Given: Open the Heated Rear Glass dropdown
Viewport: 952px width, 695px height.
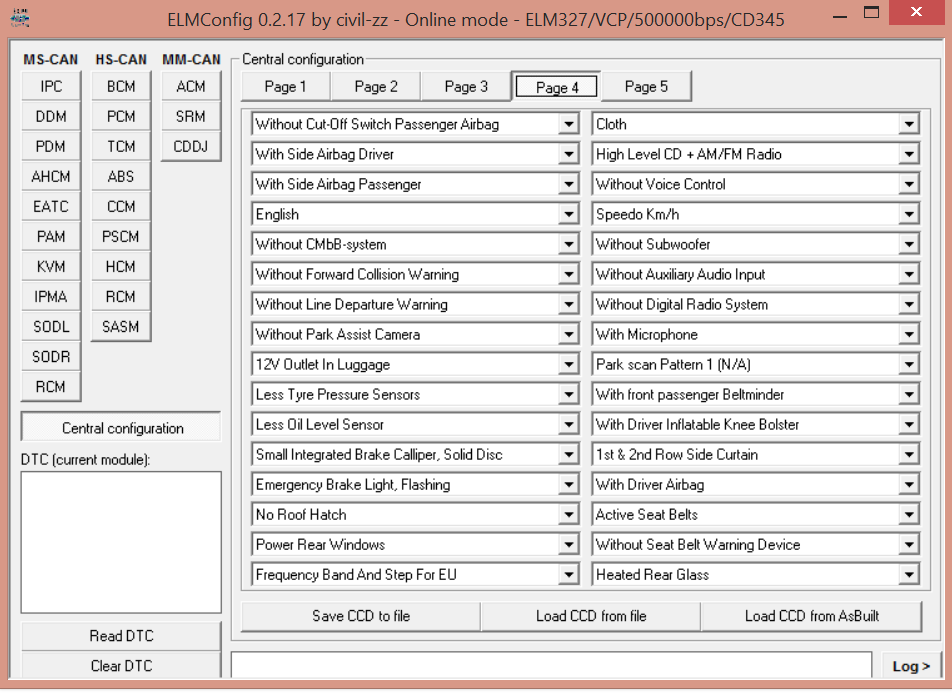Looking at the screenshot, I should 908,575.
